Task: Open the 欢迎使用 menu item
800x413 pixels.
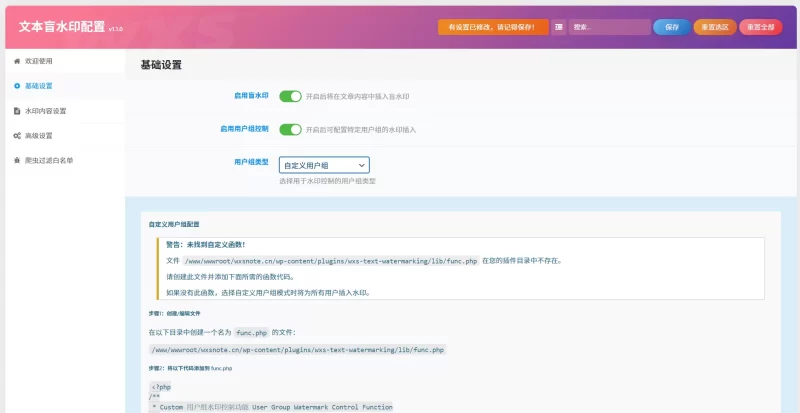Action: 65,61
